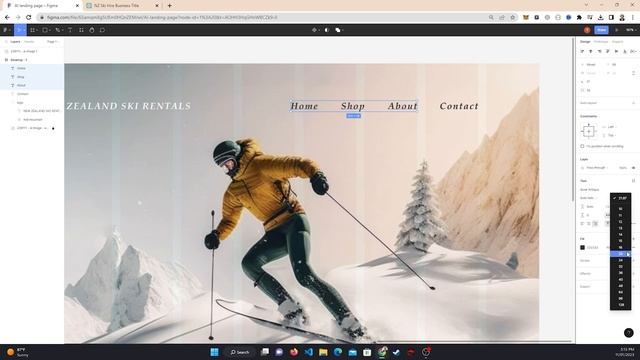Image resolution: width=640 pixels, height=360 pixels.
Task: Open File Explorer from taskbar
Action: pos(323,352)
